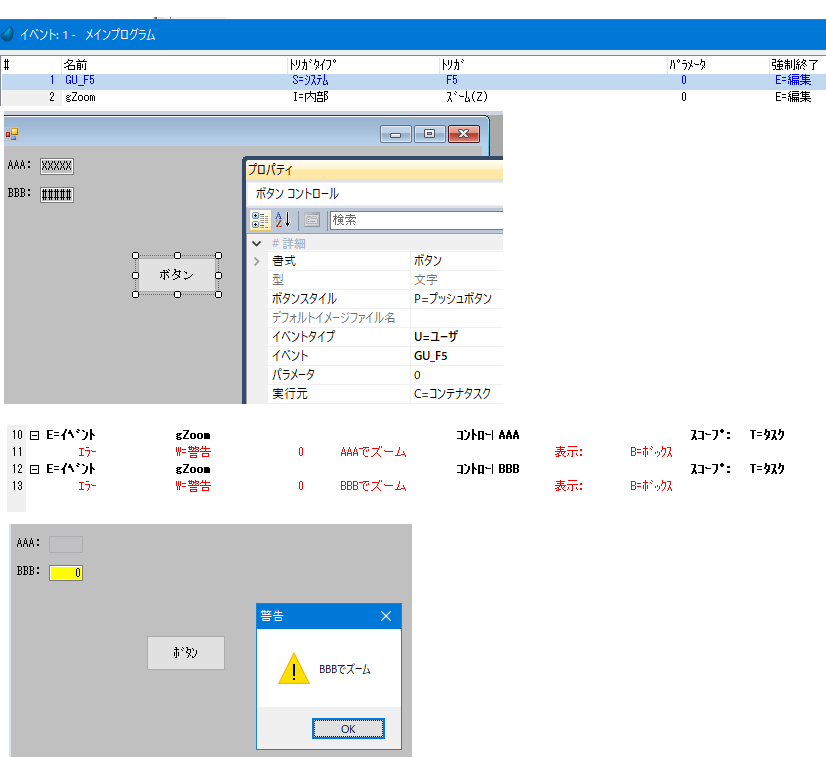Maximize the form designer window
The image size is (826, 758).
click(x=430, y=133)
